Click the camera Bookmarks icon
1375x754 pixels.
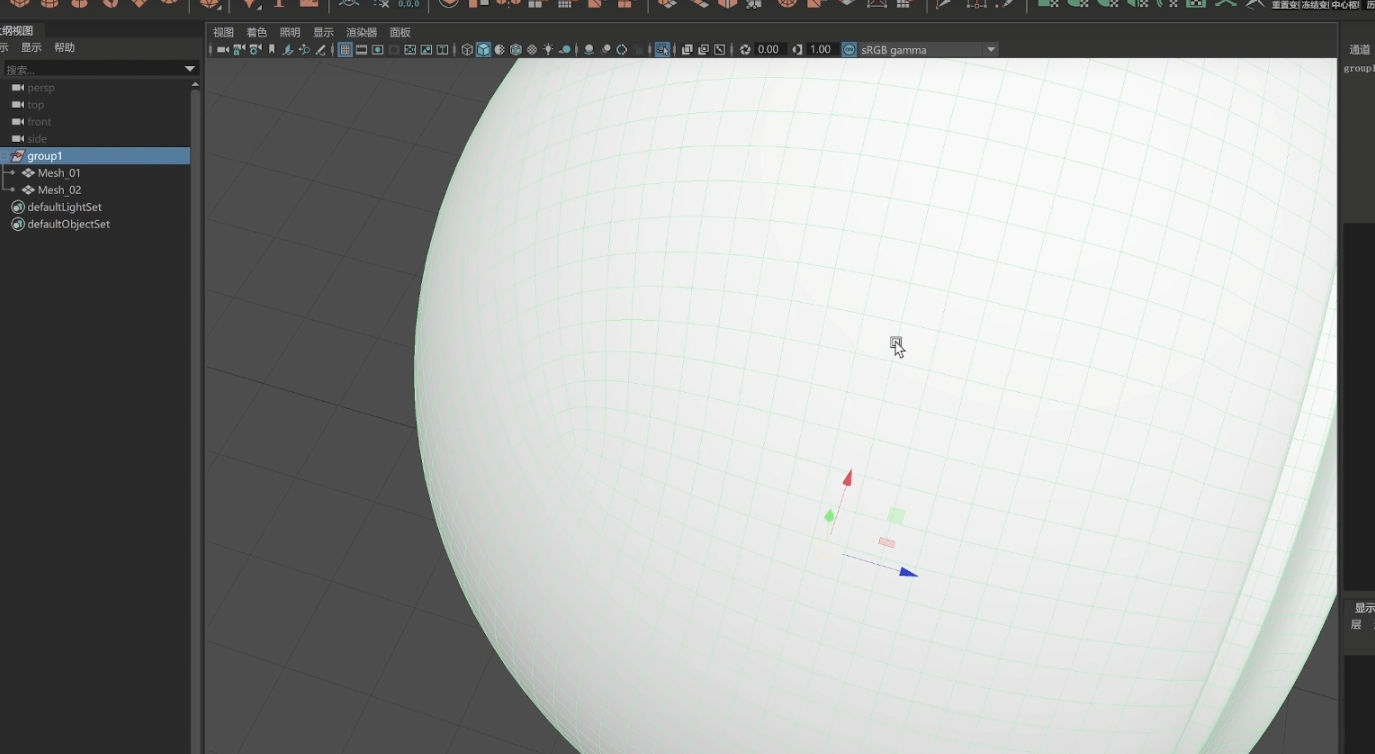coord(271,49)
